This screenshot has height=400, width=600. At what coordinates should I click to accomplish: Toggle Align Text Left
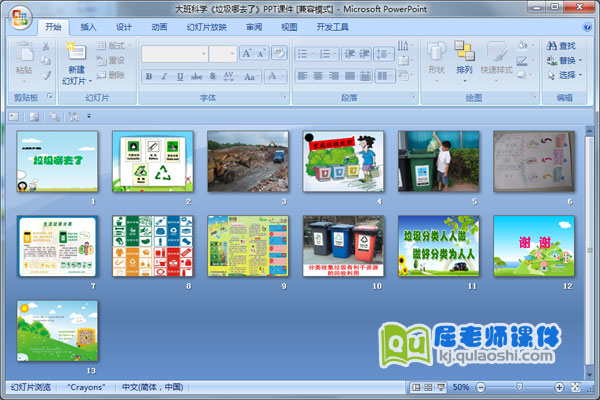[x=302, y=76]
